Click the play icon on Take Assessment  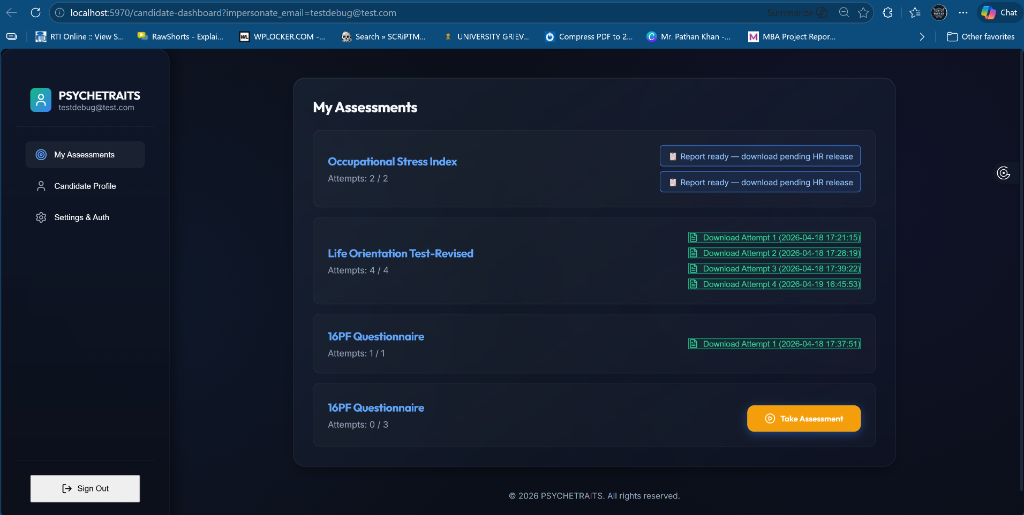point(769,418)
